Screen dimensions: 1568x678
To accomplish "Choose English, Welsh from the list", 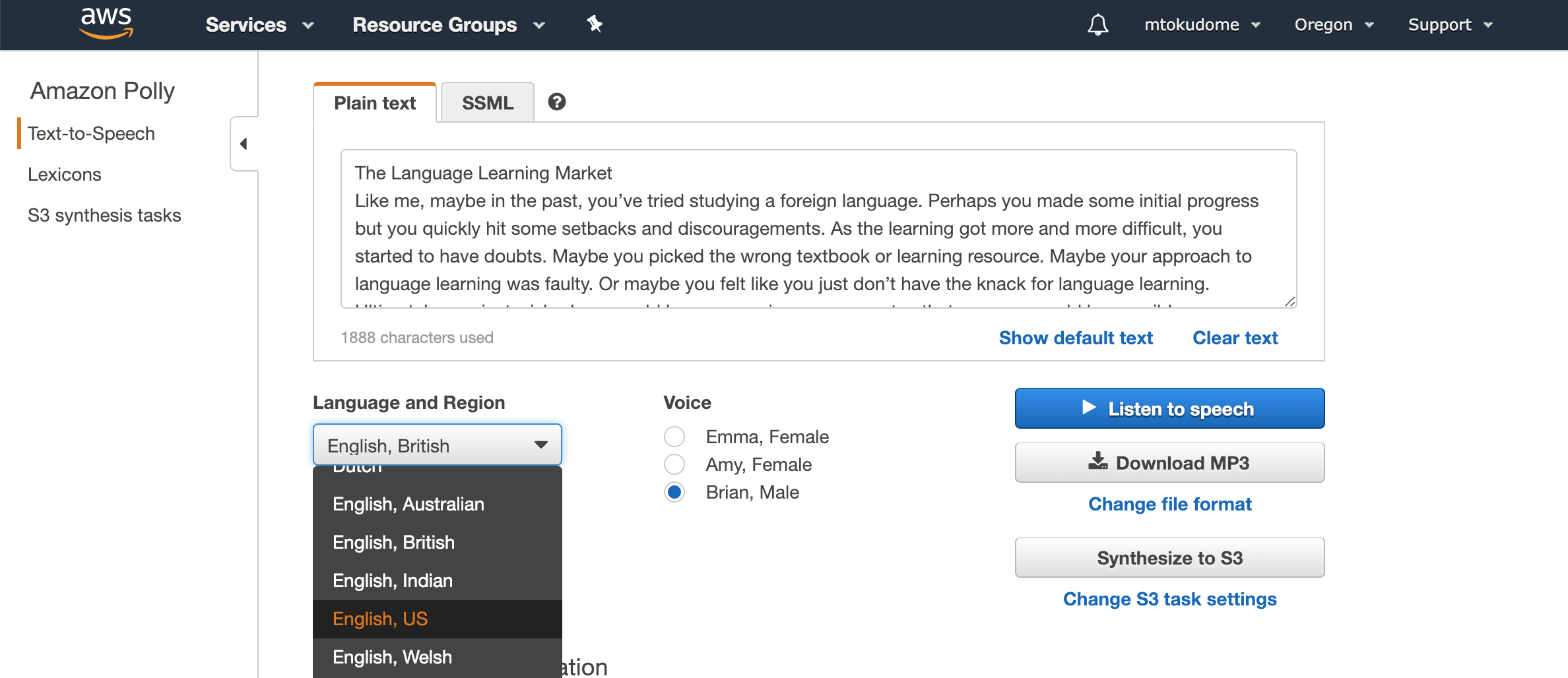I will coord(438,657).
